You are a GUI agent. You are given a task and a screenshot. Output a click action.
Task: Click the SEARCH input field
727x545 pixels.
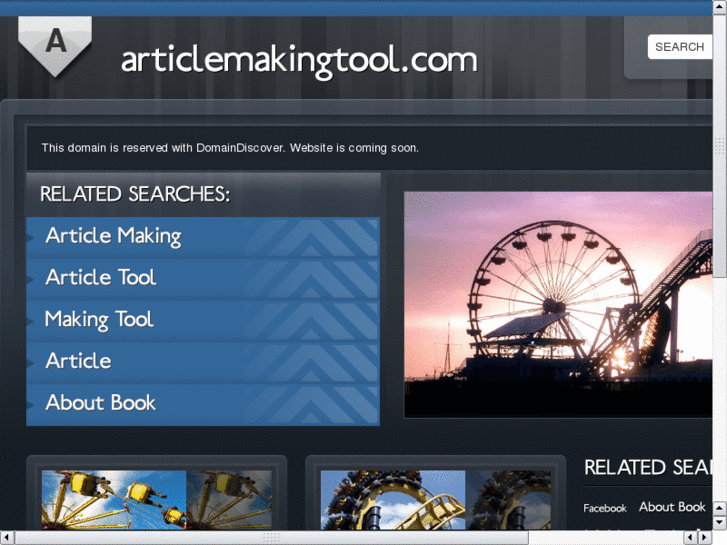click(x=680, y=47)
